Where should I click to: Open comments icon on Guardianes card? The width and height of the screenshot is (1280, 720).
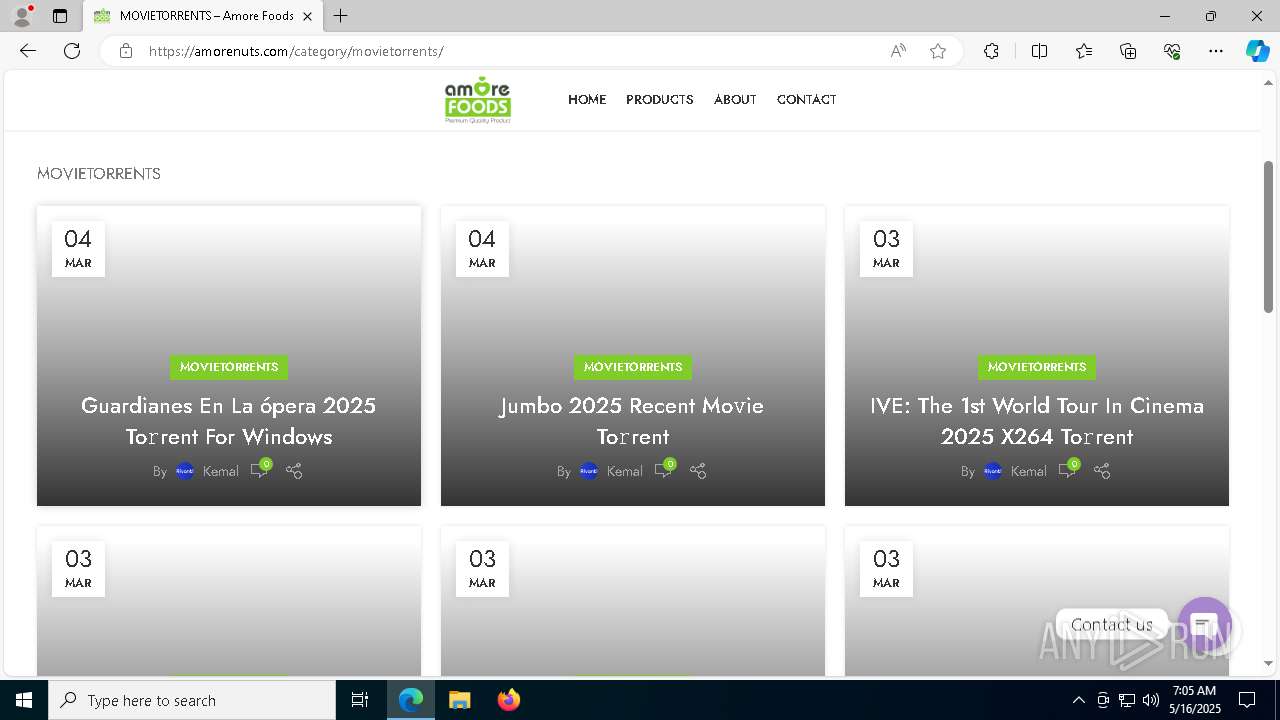coord(260,469)
